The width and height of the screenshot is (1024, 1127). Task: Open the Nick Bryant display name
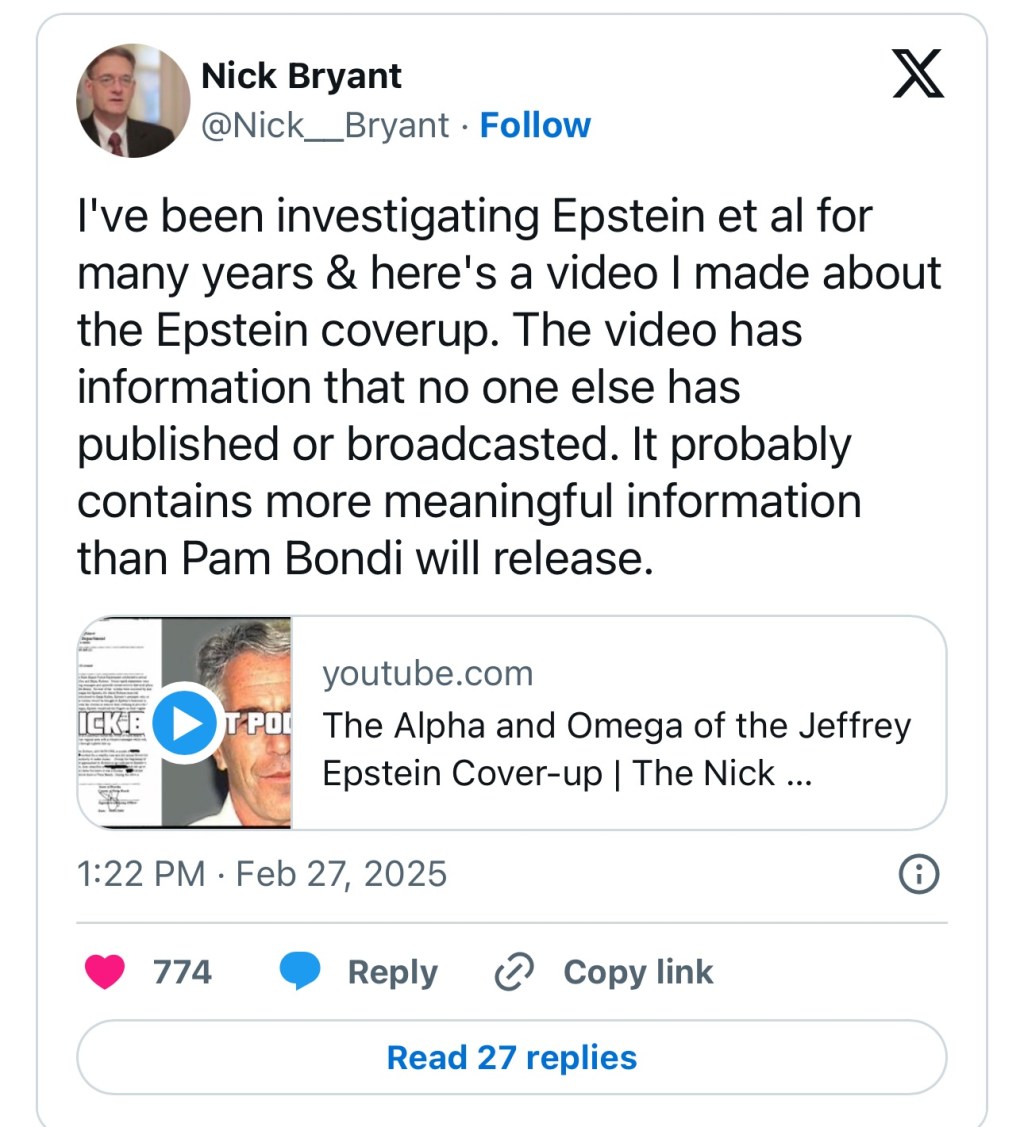[x=301, y=76]
